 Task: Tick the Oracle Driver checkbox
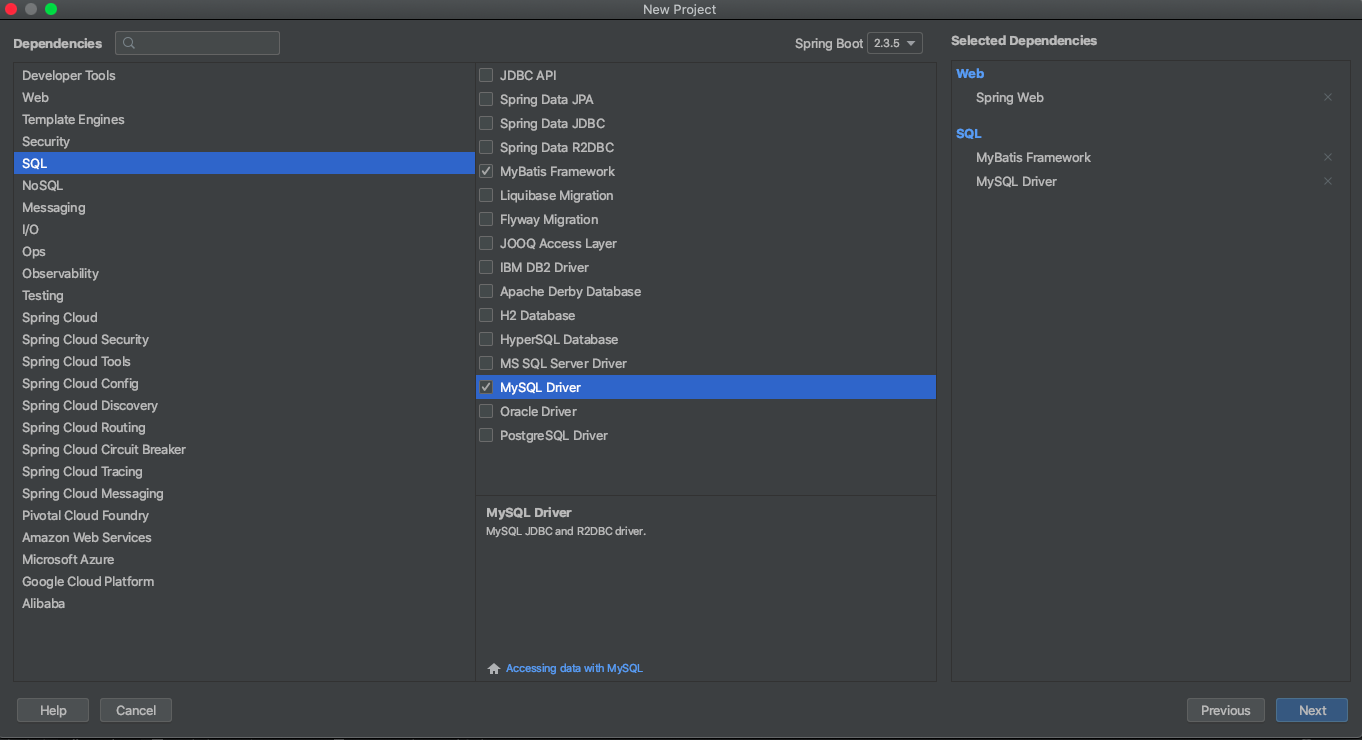pyautogui.click(x=486, y=411)
